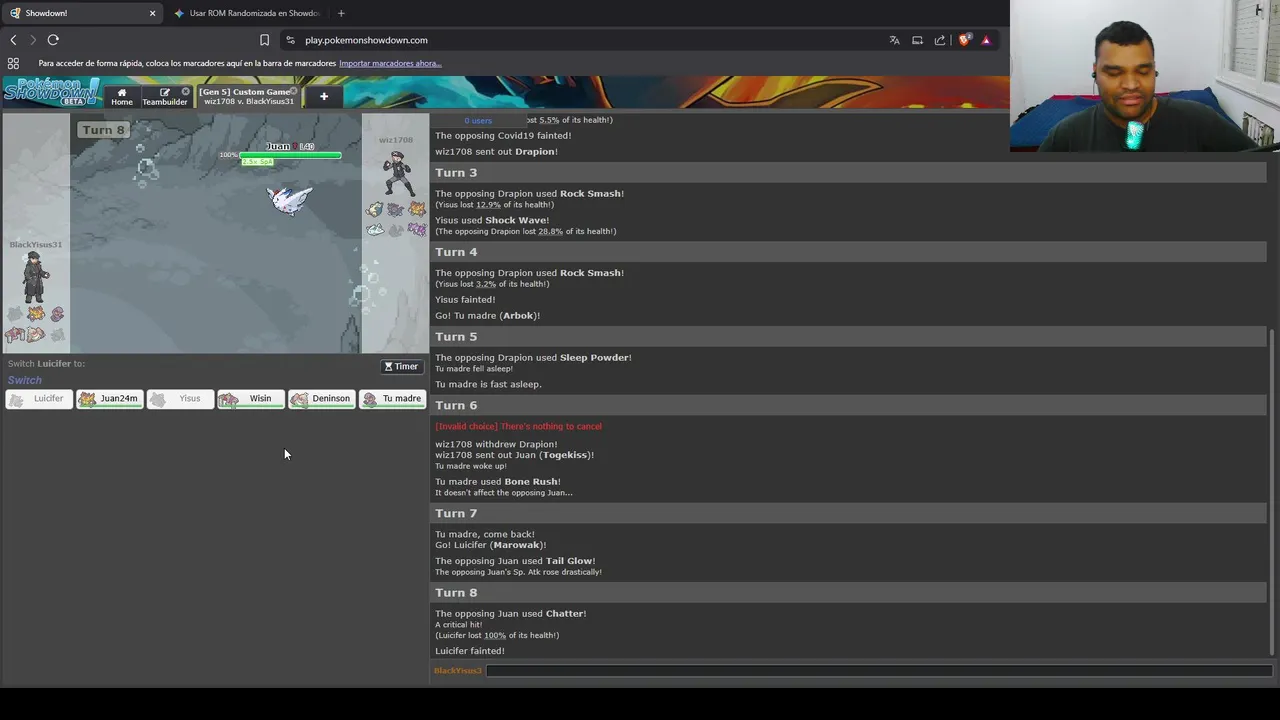Click BlackYisus31's fainted bottom-right team icon
This screenshot has width=1280, height=720.
pyautogui.click(x=57, y=334)
